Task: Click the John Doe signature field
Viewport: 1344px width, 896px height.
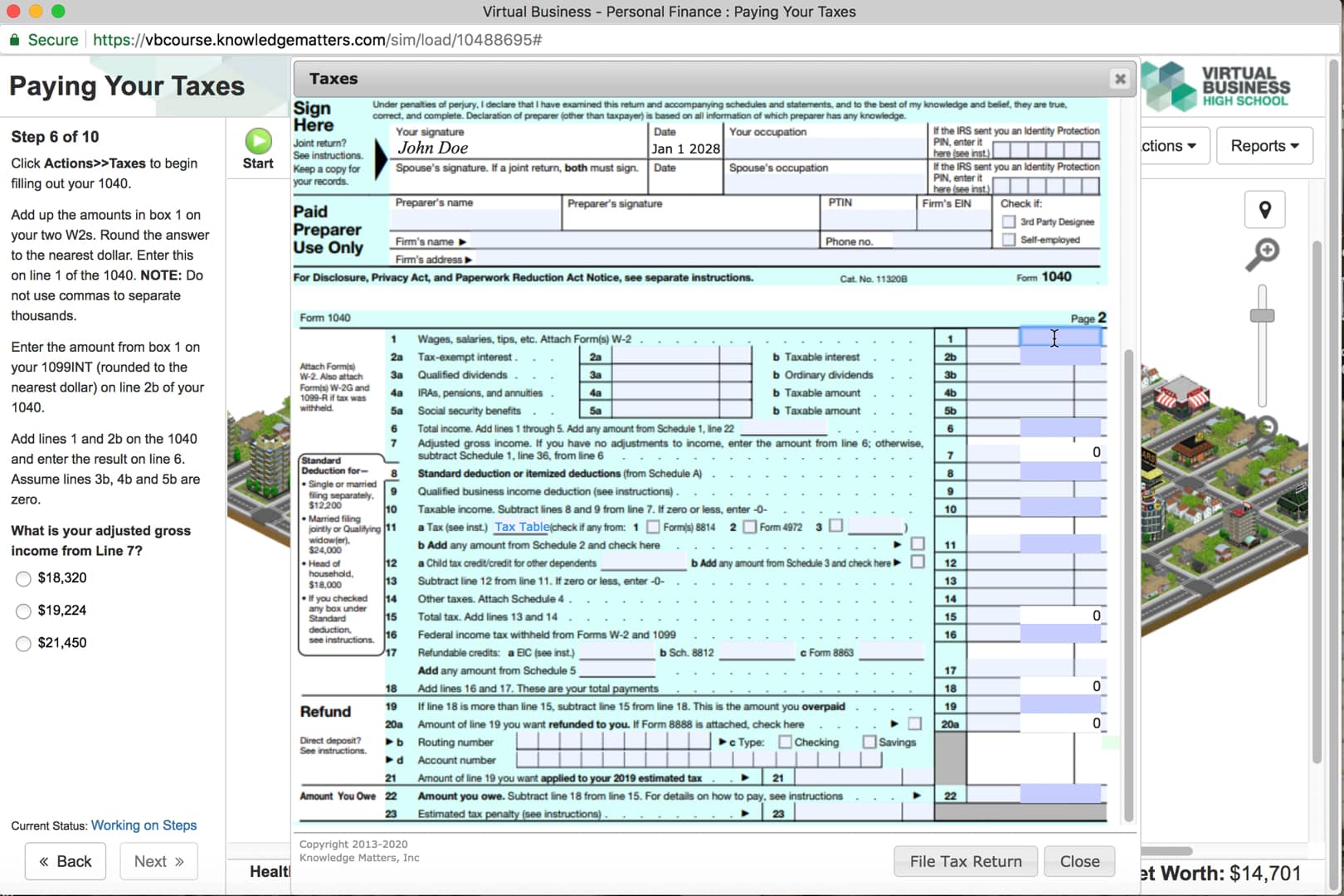Action: pyautogui.click(x=519, y=148)
